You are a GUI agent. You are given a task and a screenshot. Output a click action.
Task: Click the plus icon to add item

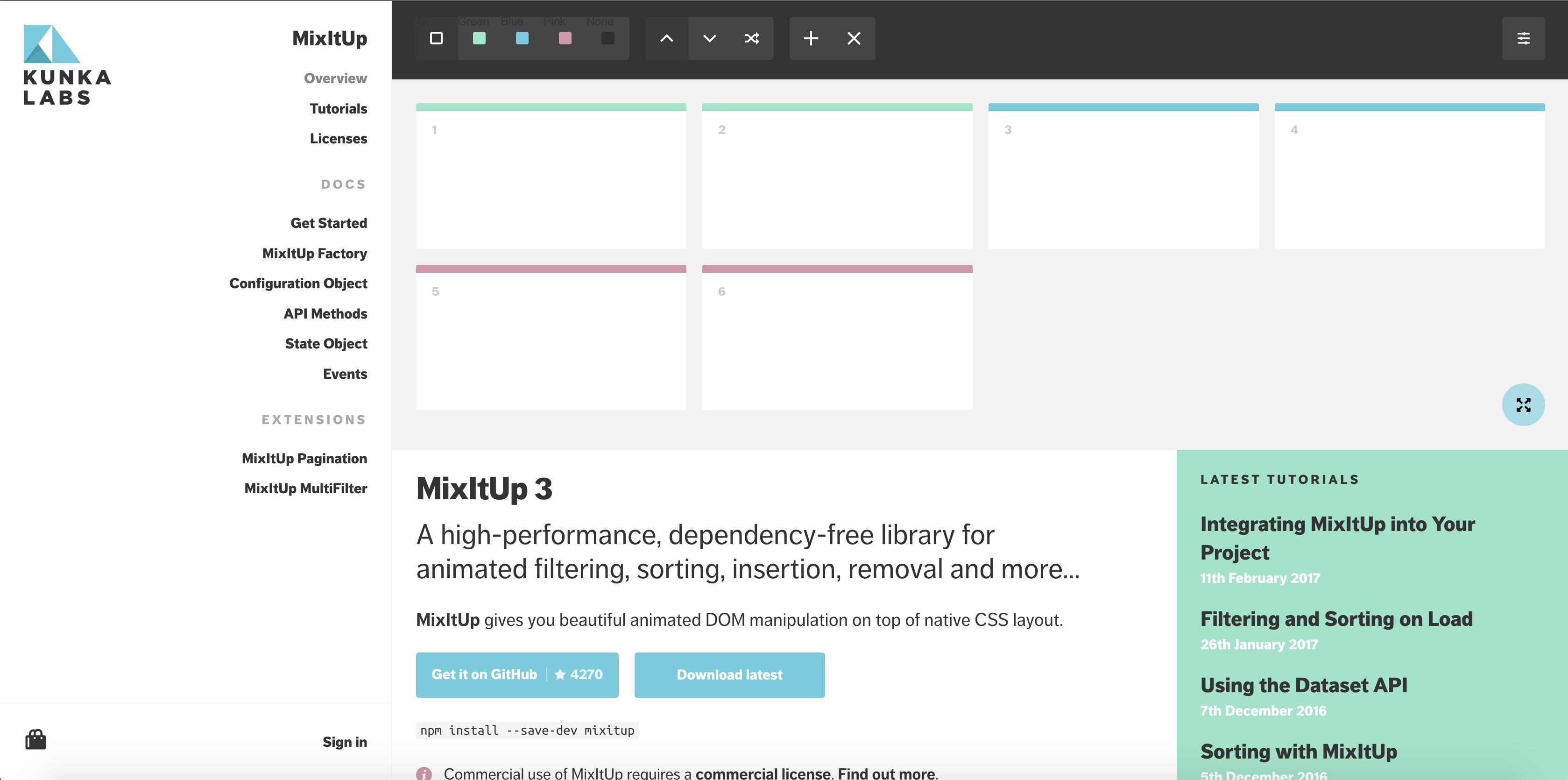[x=811, y=38]
